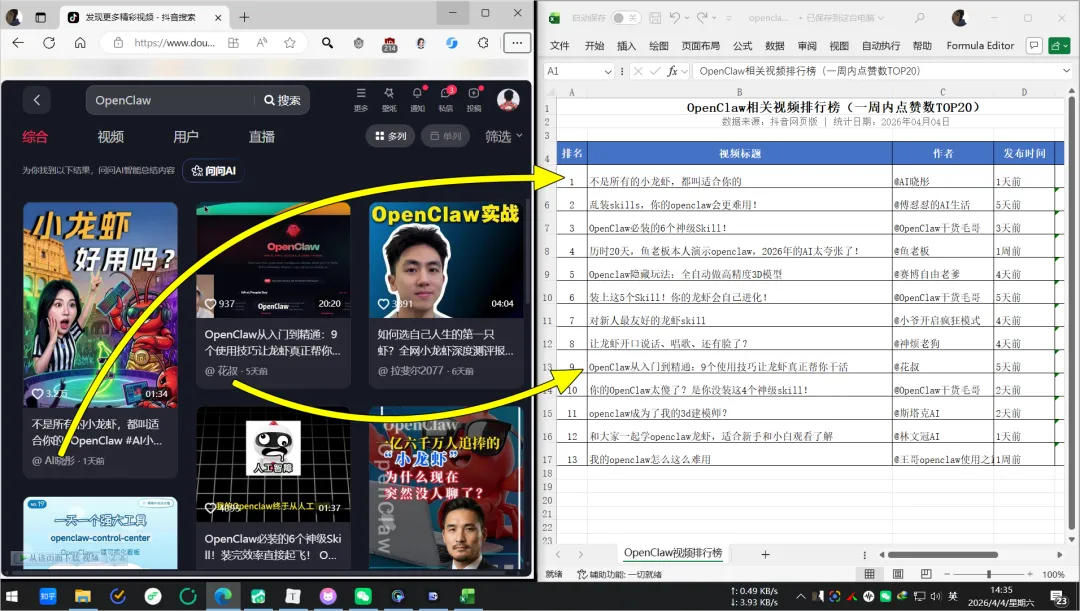The height and width of the screenshot is (611, 1080).
Task: Refresh the Douyin page in Edge
Action: tap(49, 43)
